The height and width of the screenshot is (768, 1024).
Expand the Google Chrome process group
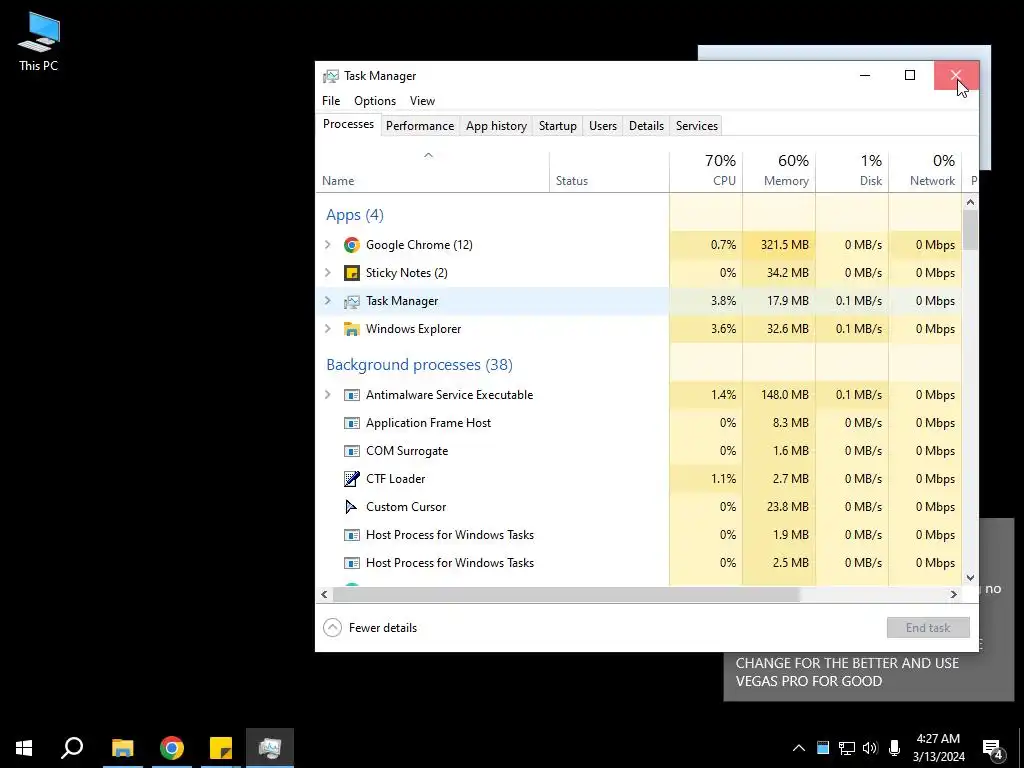click(328, 245)
